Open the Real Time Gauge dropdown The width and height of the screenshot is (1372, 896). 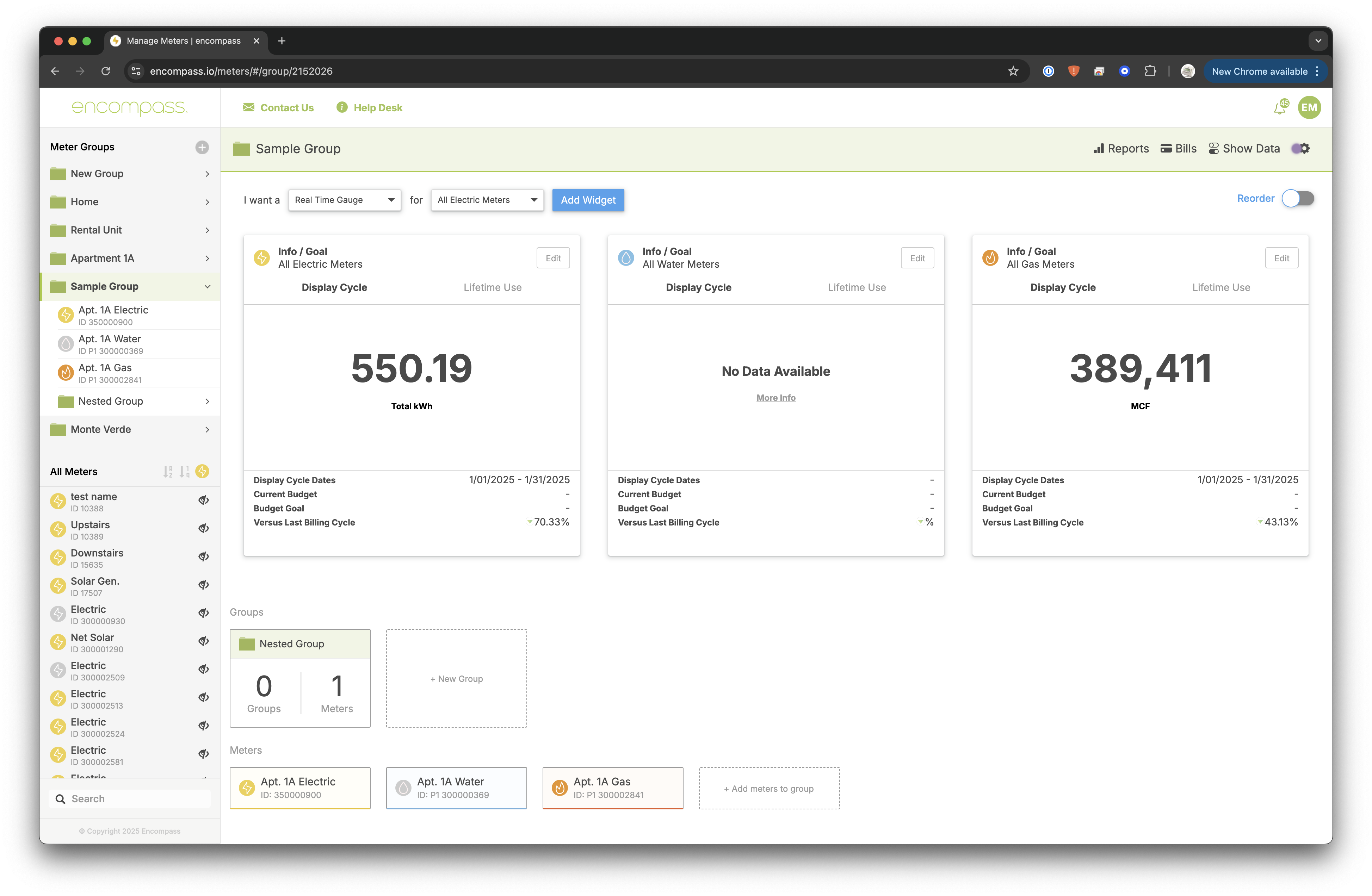(x=344, y=200)
